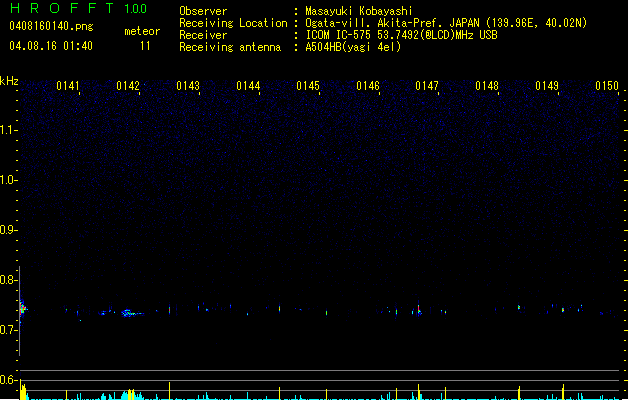Click the 0.8 frequency axis label
The width and height of the screenshot is (629, 400).
8,280
